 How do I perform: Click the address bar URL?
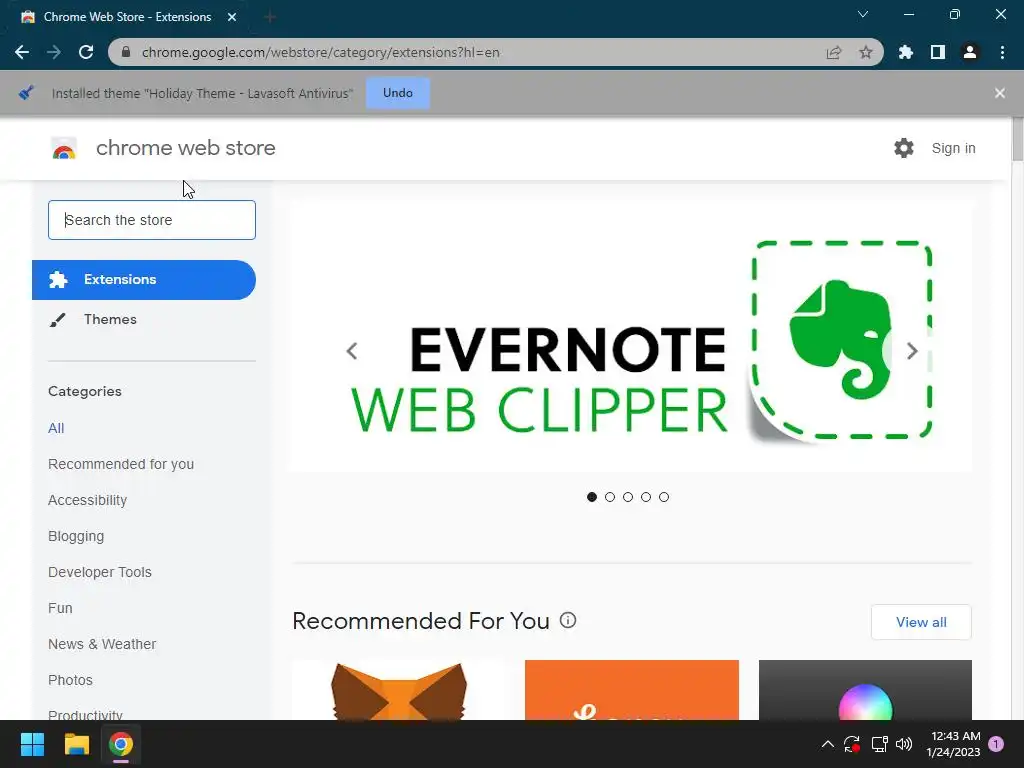pyautogui.click(x=321, y=52)
